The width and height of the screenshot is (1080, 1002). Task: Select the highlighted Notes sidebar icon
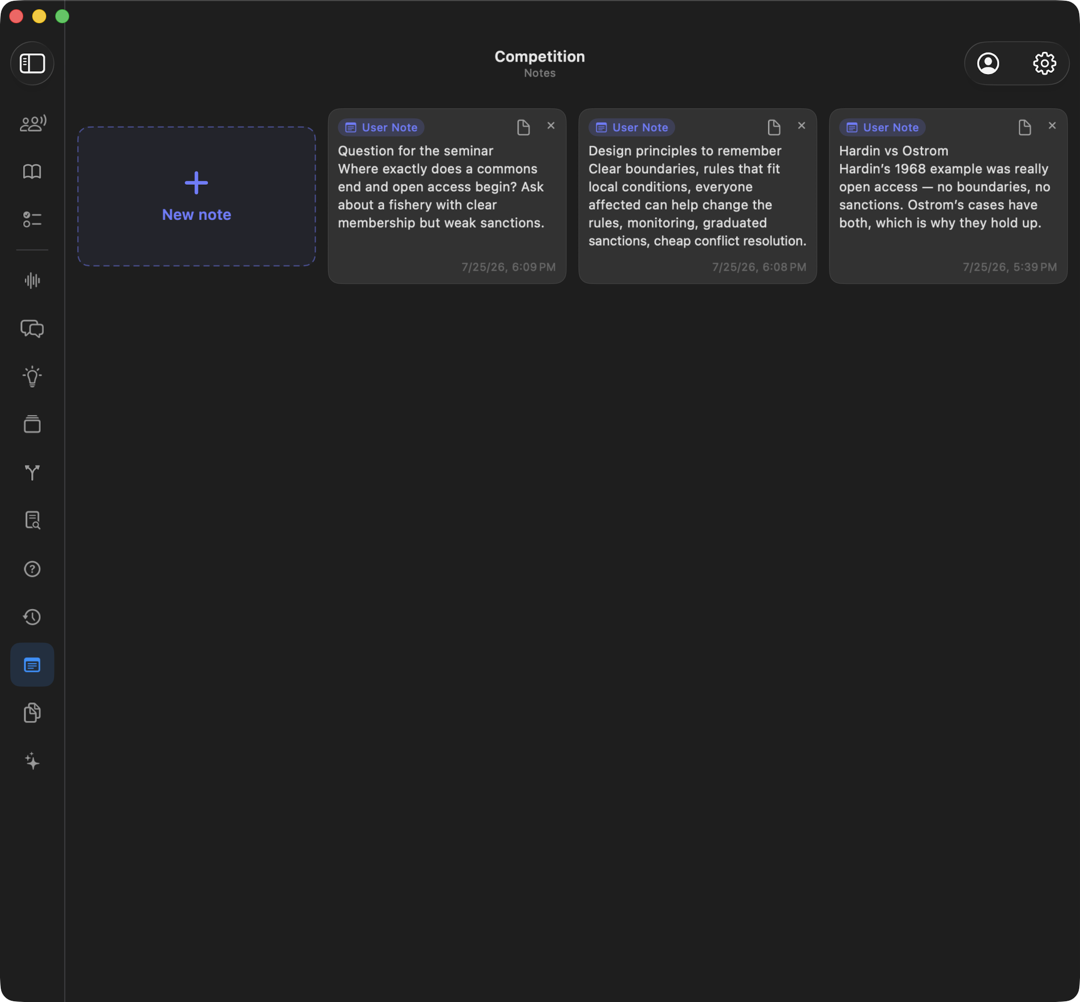[x=32, y=665]
